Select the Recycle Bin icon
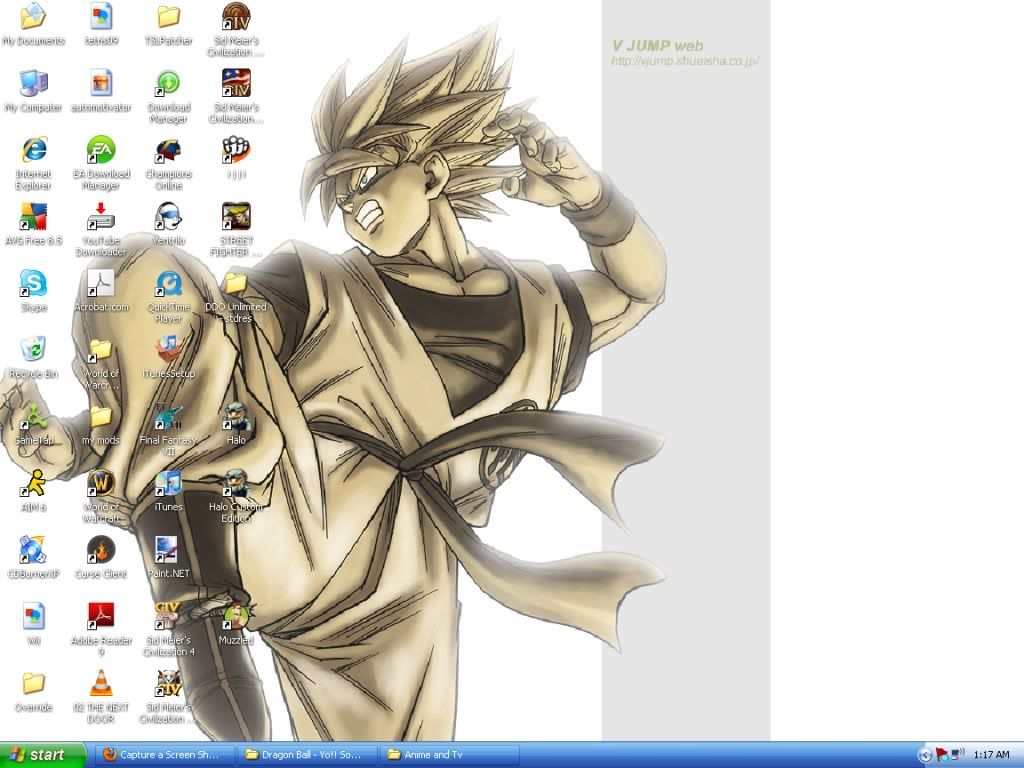1024x768 pixels. 33,350
